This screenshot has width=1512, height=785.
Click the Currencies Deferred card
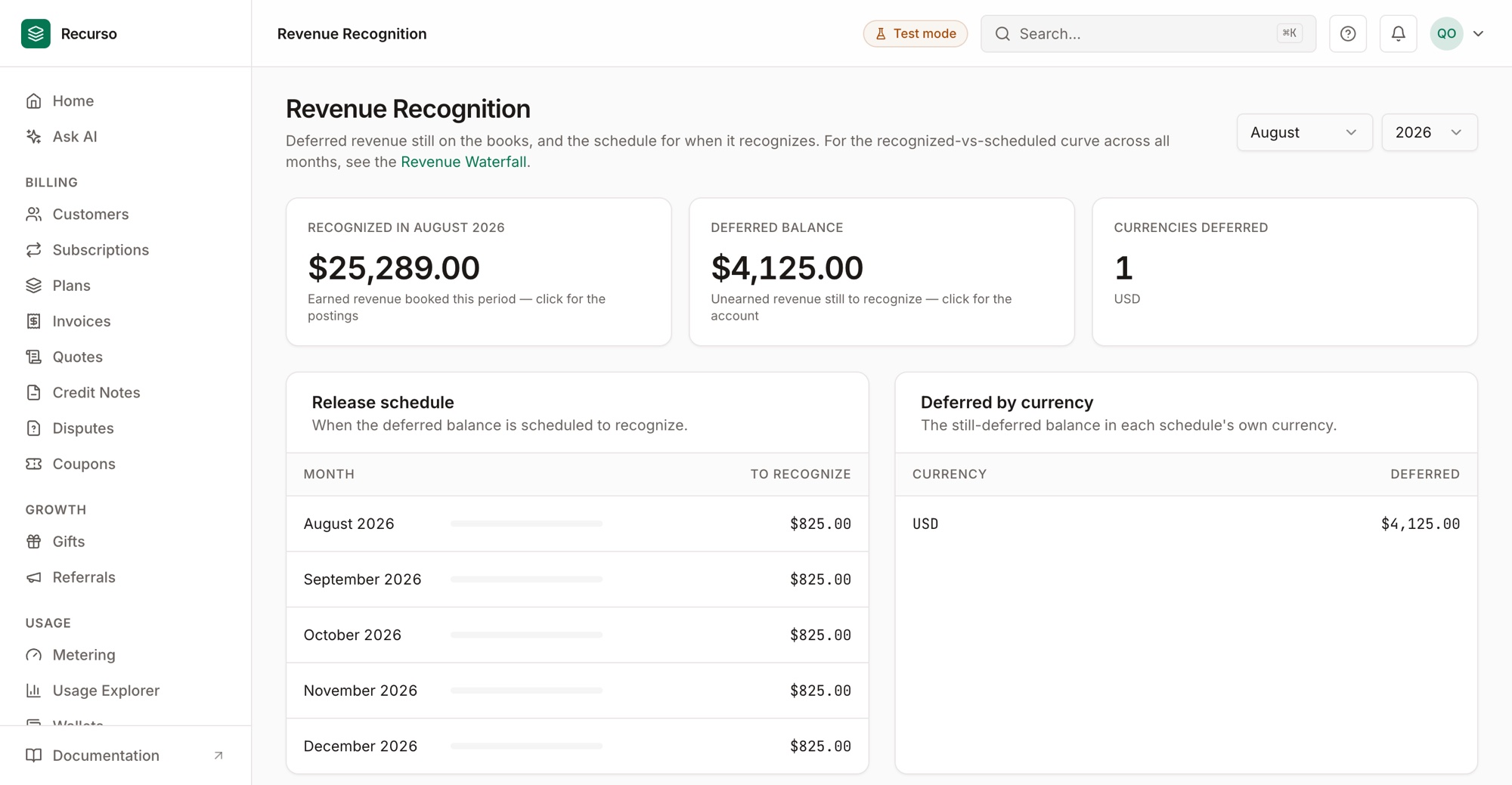1284,272
